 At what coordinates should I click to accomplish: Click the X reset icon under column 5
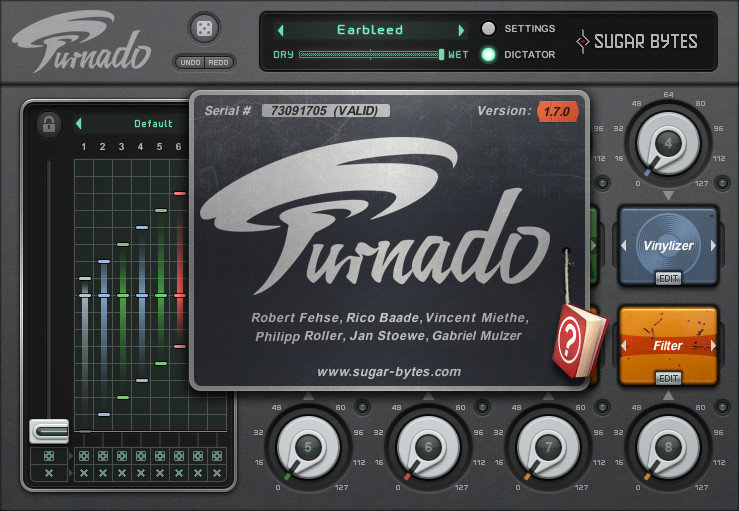[160, 473]
